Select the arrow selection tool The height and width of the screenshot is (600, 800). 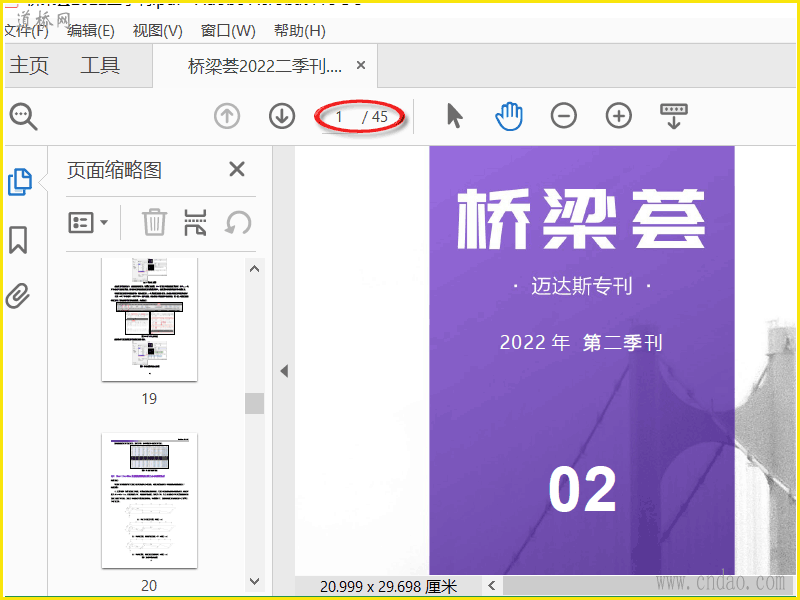455,116
